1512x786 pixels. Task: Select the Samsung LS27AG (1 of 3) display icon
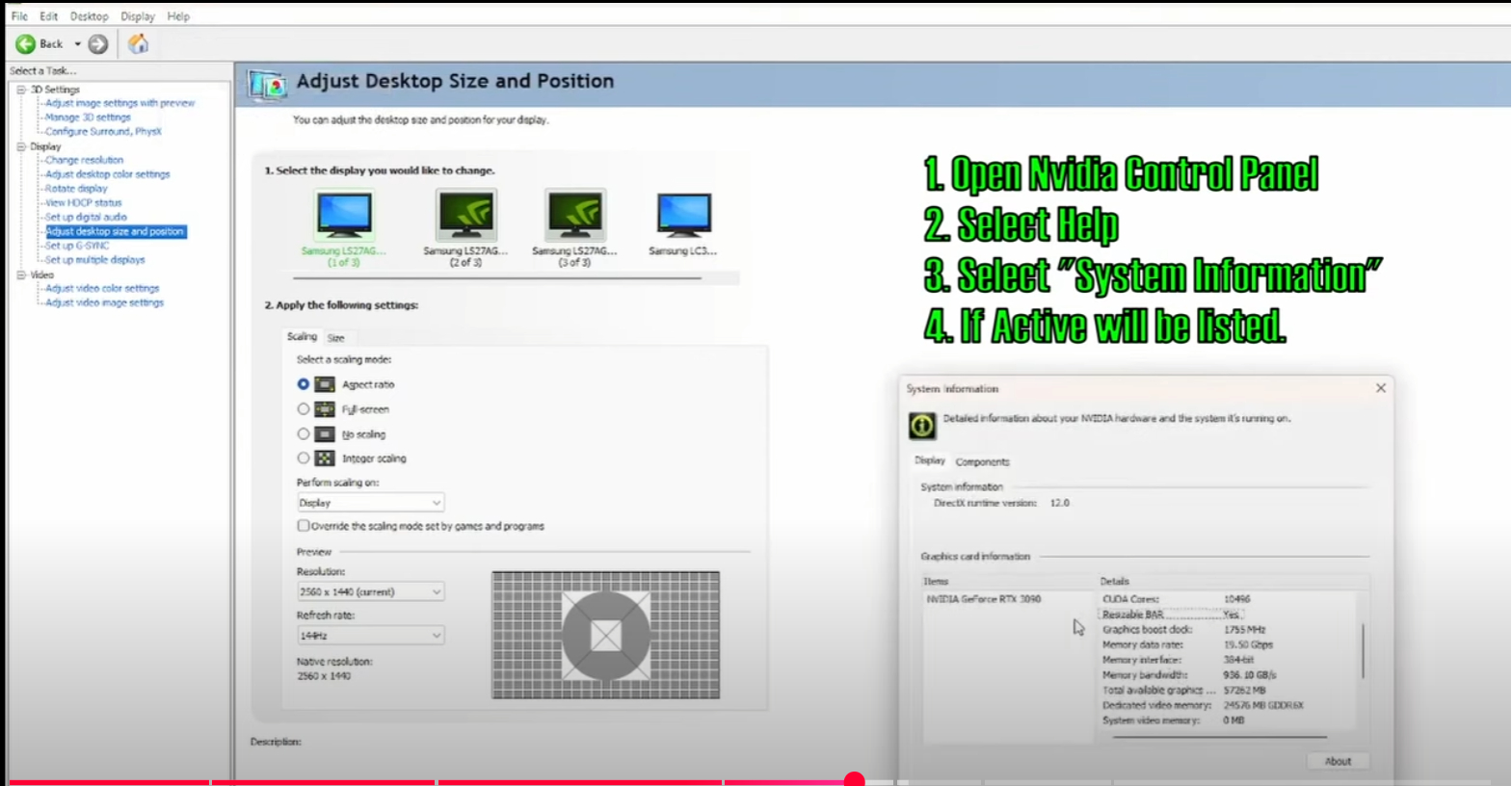click(343, 215)
